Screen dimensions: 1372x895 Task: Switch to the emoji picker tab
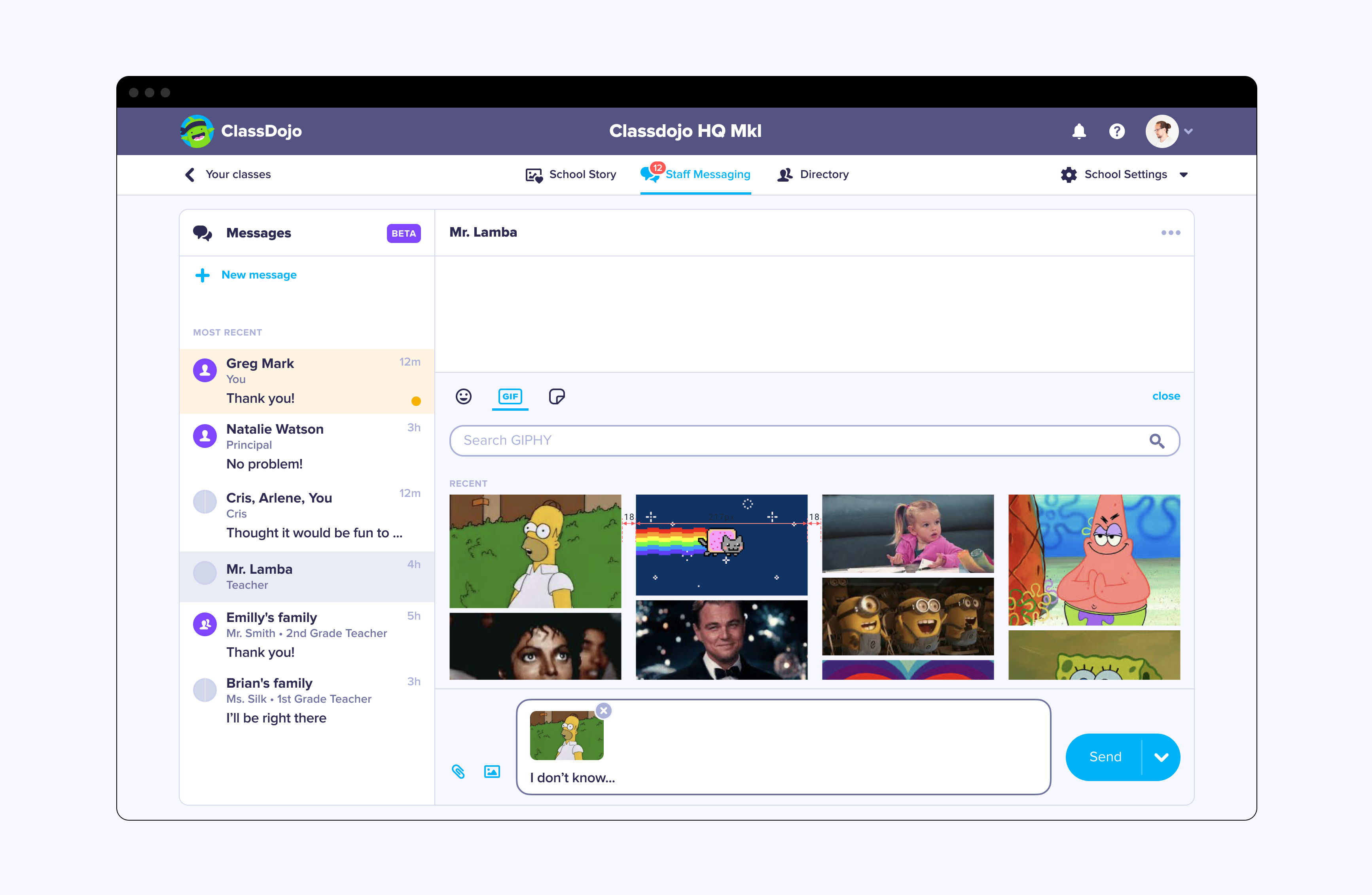464,396
